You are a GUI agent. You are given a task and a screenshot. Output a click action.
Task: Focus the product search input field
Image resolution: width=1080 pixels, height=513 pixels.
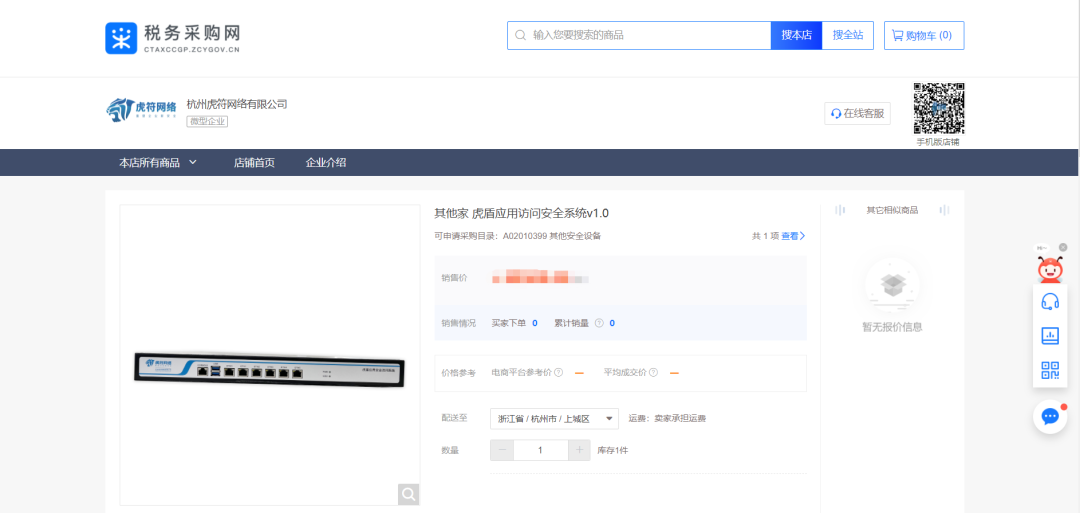point(638,35)
